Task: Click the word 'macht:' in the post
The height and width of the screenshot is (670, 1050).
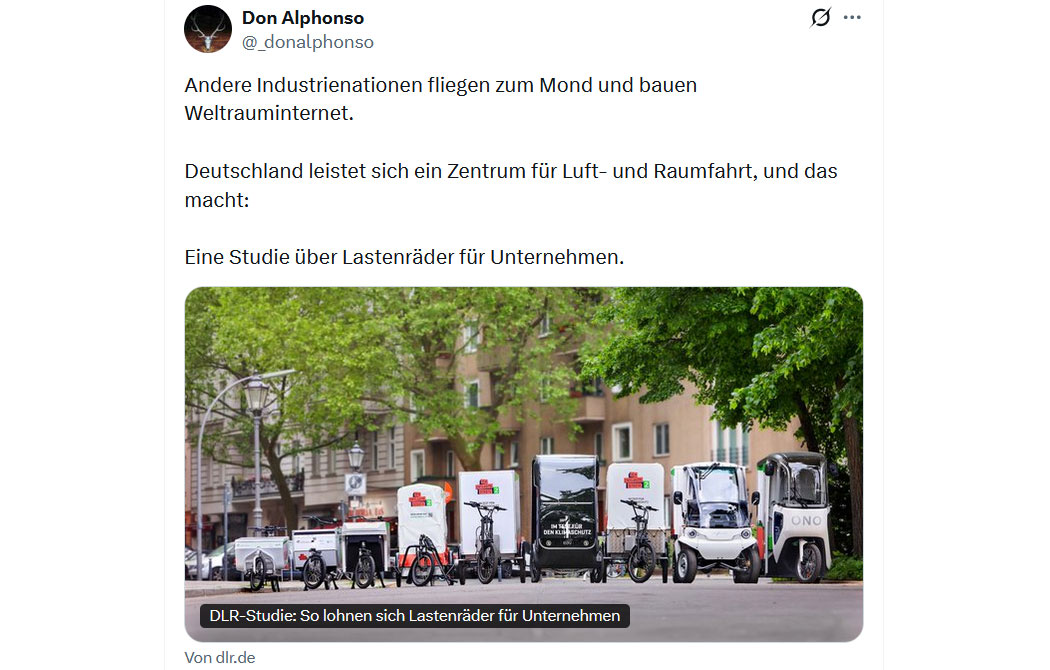Action: pos(217,200)
